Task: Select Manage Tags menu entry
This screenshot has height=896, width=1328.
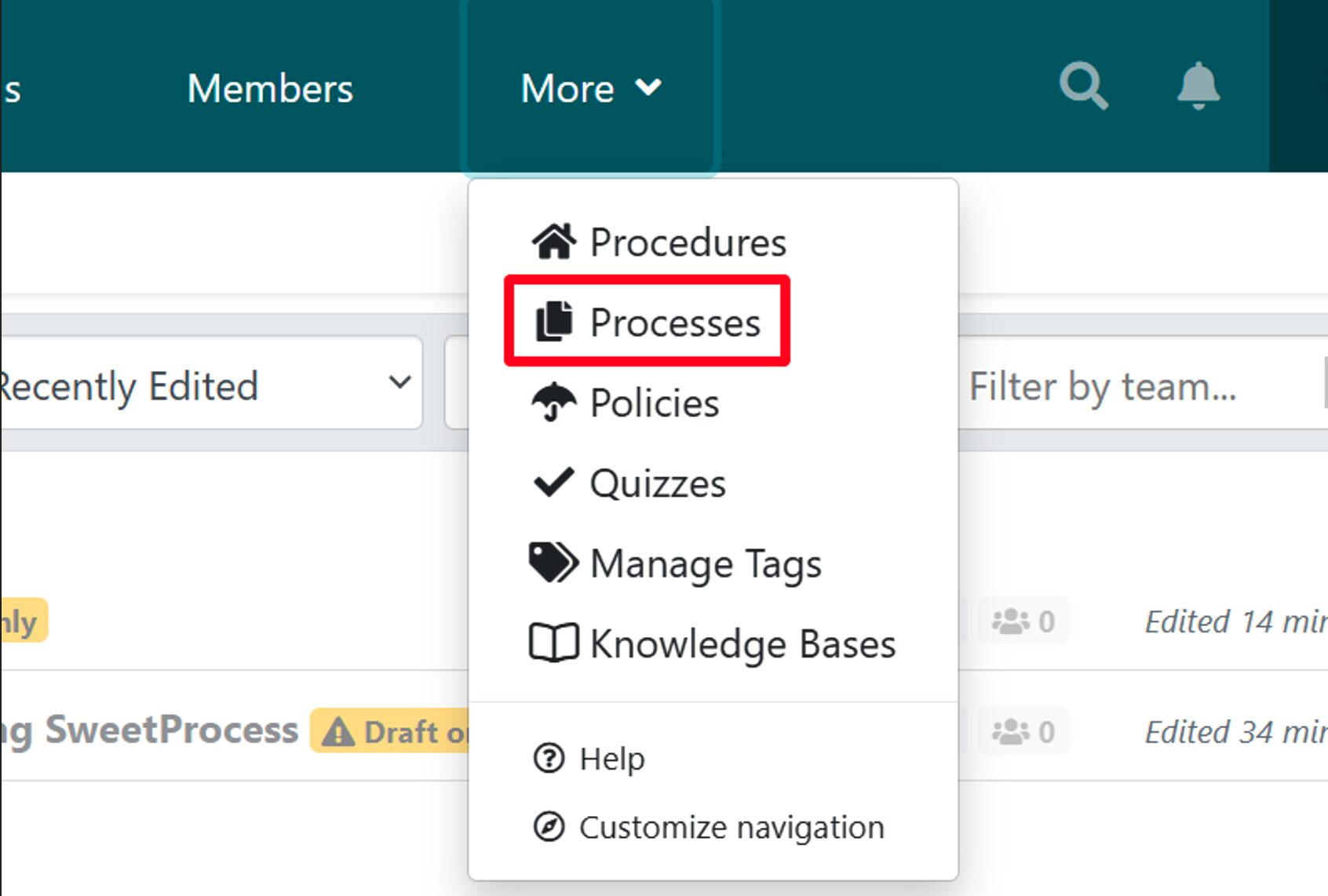Action: click(706, 563)
